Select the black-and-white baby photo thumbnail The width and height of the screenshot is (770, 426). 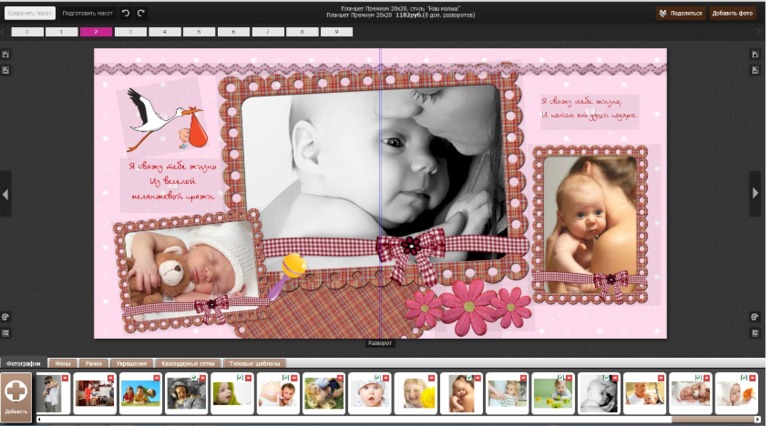click(598, 393)
